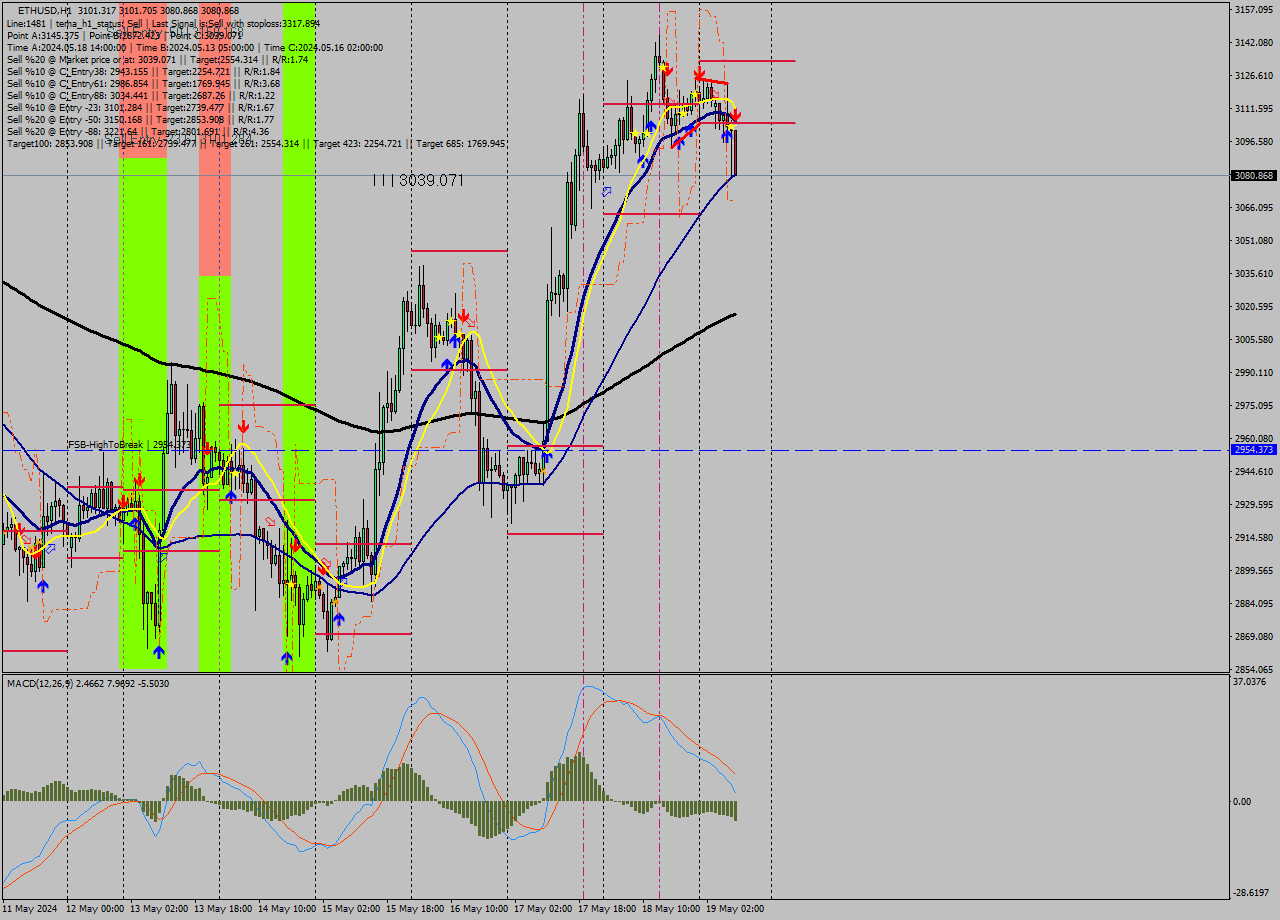Click the blue up arrow beneath the latest candles
The width and height of the screenshot is (1280, 920).
pyautogui.click(x=727, y=136)
